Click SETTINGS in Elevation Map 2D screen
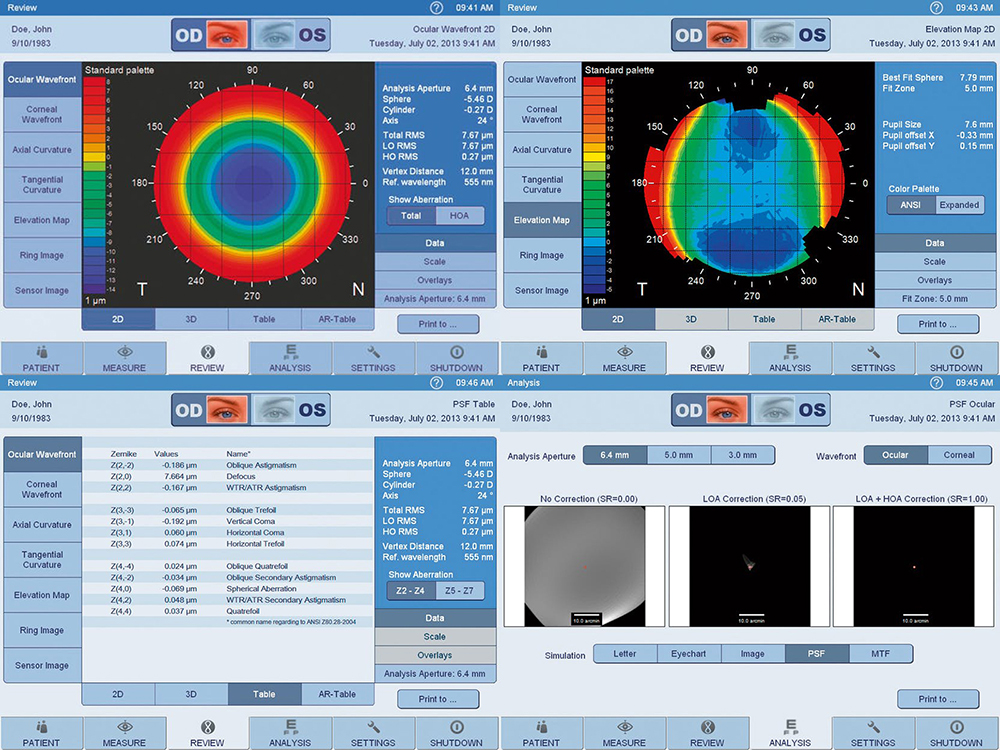The width and height of the screenshot is (1000, 750). (x=873, y=358)
